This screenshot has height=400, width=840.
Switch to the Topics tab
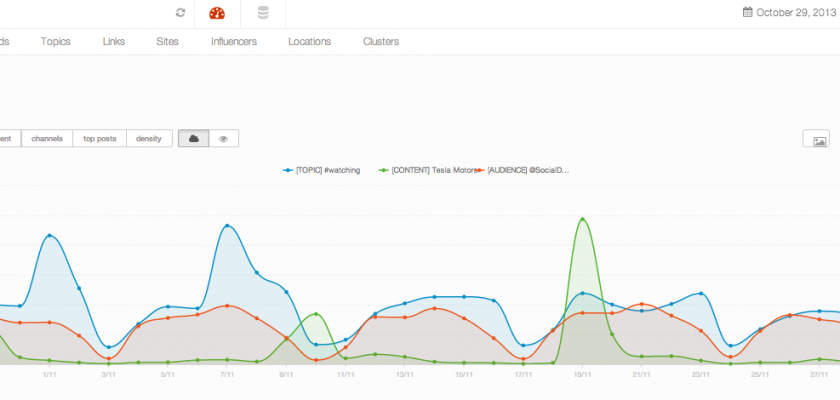point(55,42)
